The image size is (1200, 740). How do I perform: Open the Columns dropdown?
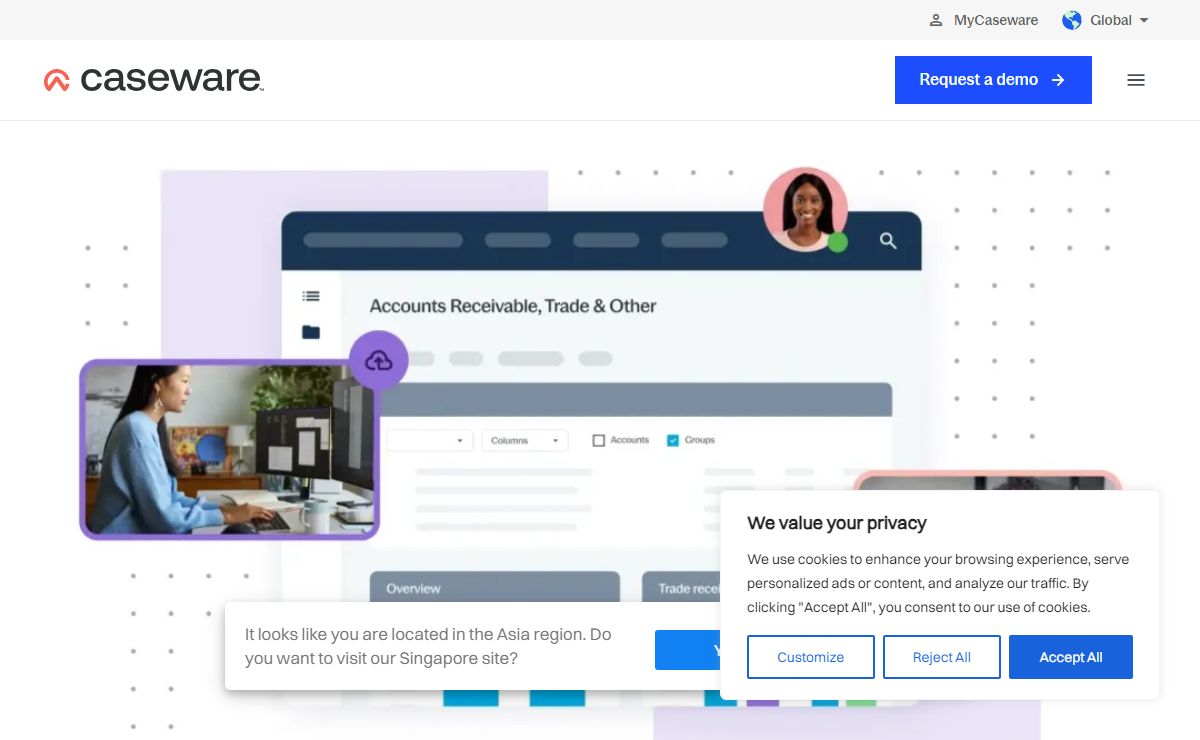[x=525, y=440]
